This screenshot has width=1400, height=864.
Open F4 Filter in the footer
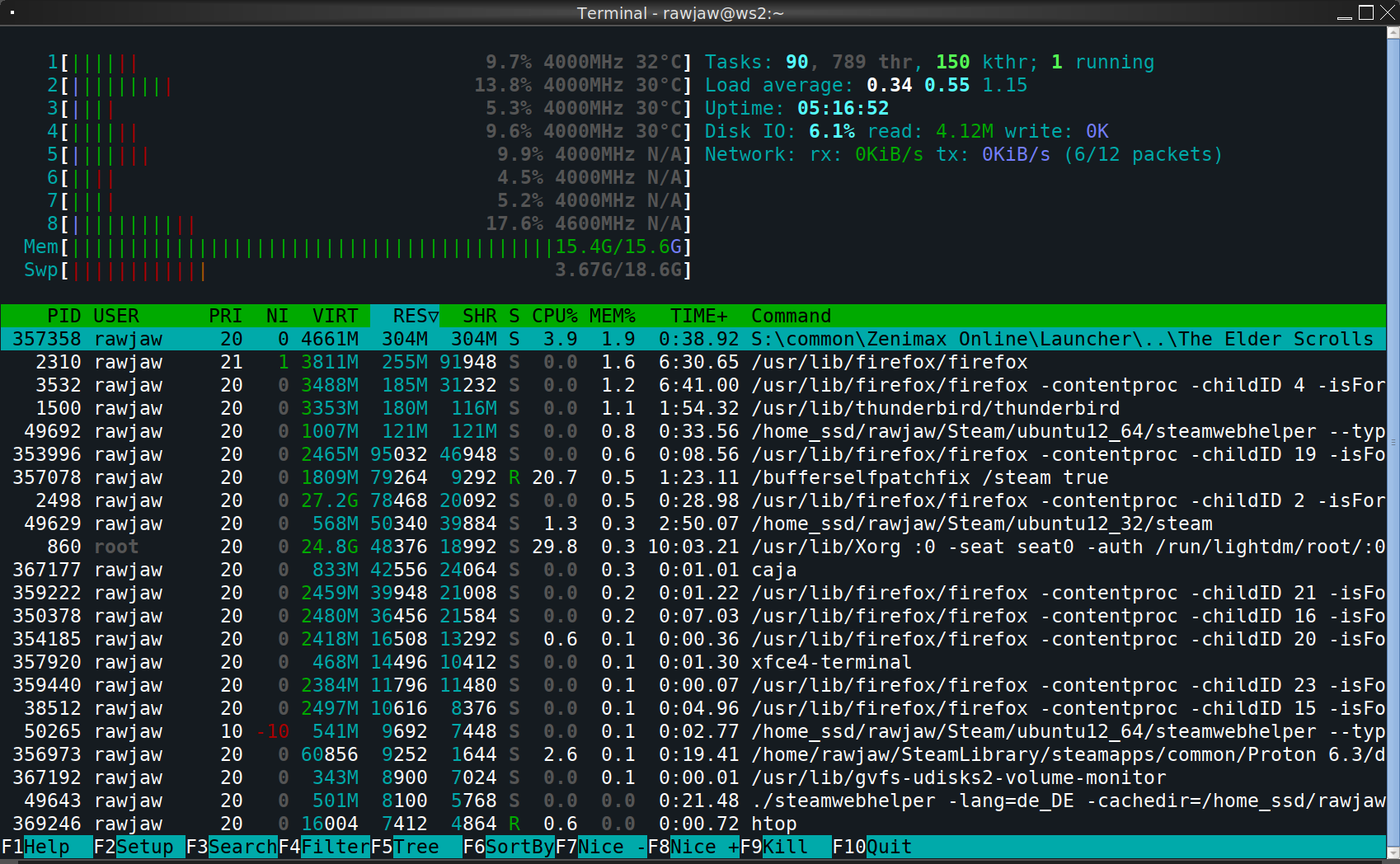(324, 847)
